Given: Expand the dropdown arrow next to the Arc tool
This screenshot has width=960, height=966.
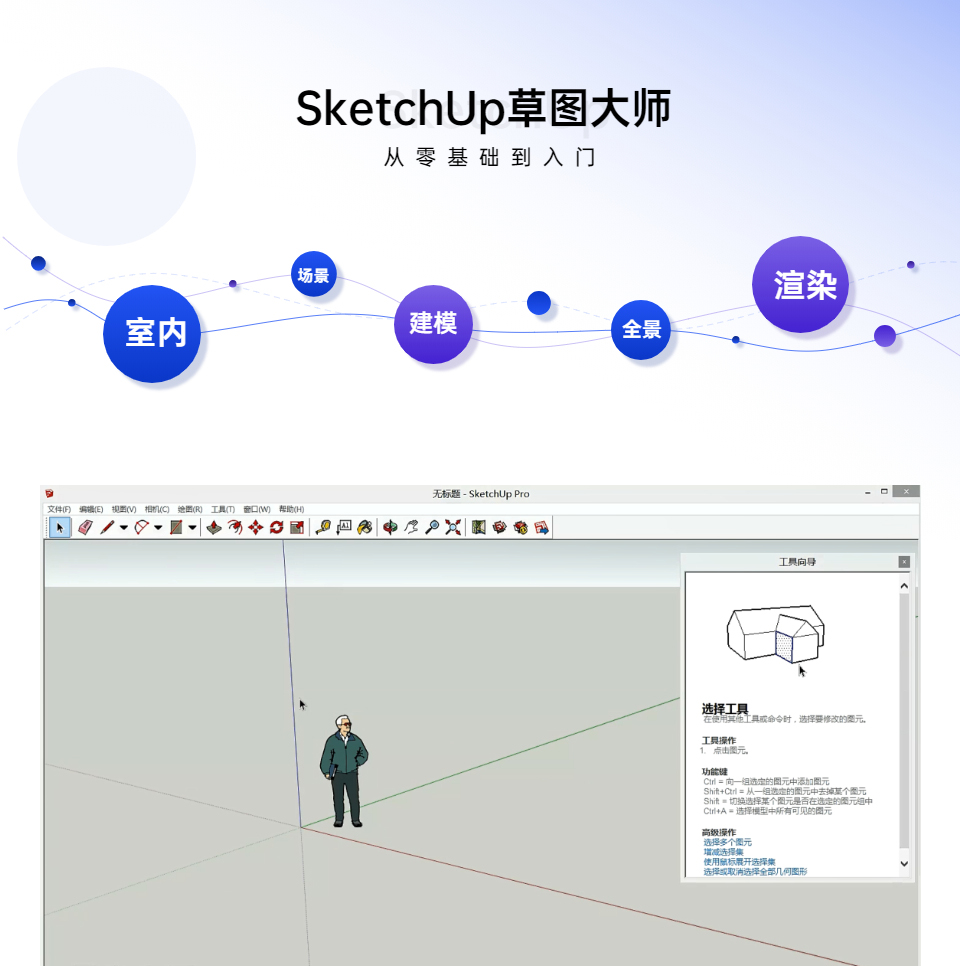Looking at the screenshot, I should click(x=158, y=527).
